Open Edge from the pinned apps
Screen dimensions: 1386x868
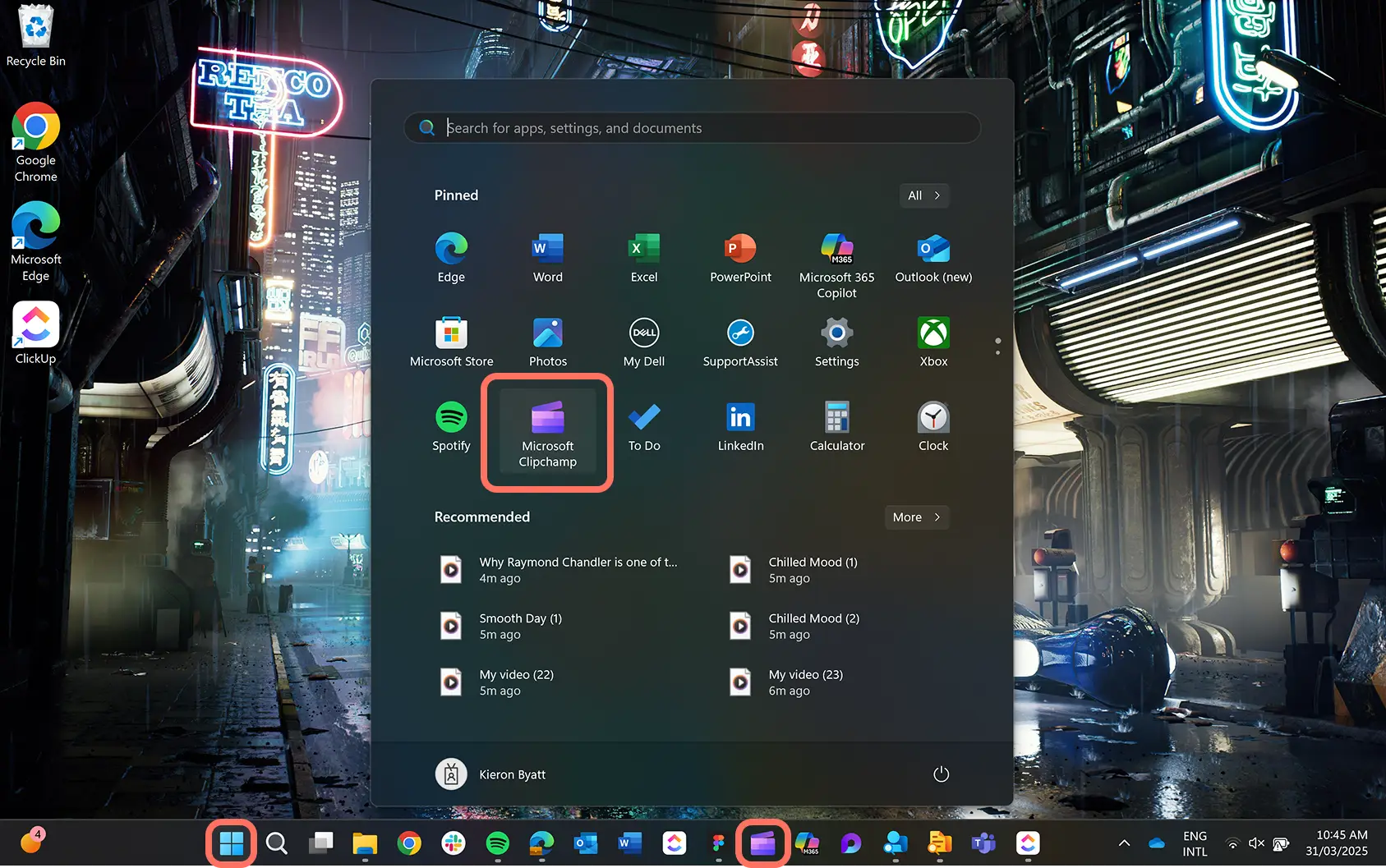[451, 259]
